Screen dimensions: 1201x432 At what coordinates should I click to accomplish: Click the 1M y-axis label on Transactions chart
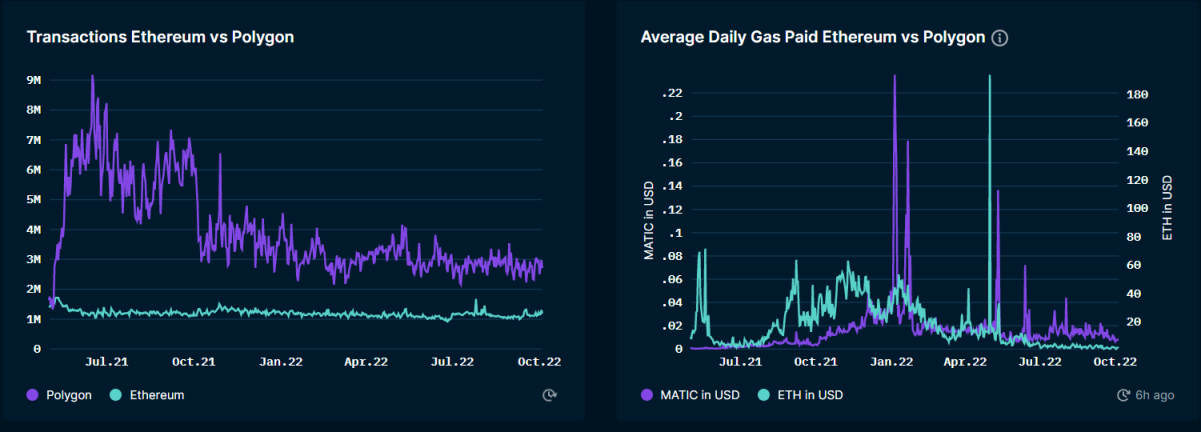33,319
